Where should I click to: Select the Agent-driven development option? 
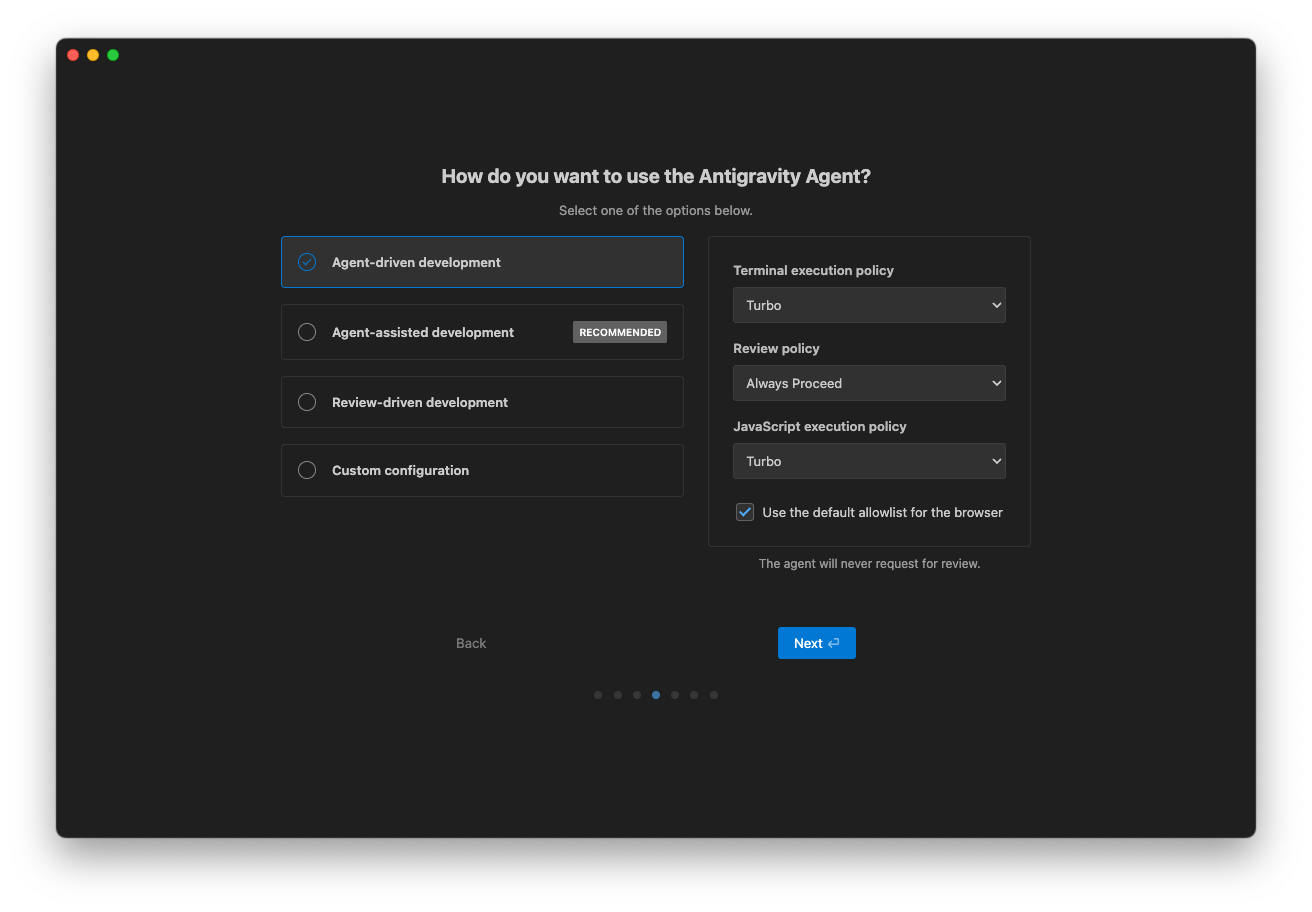coord(481,262)
